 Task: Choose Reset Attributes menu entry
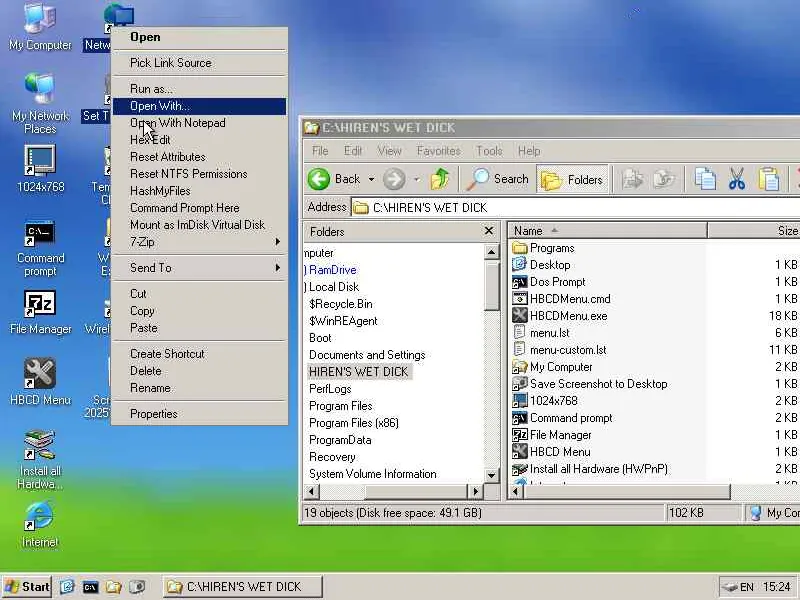(199, 157)
